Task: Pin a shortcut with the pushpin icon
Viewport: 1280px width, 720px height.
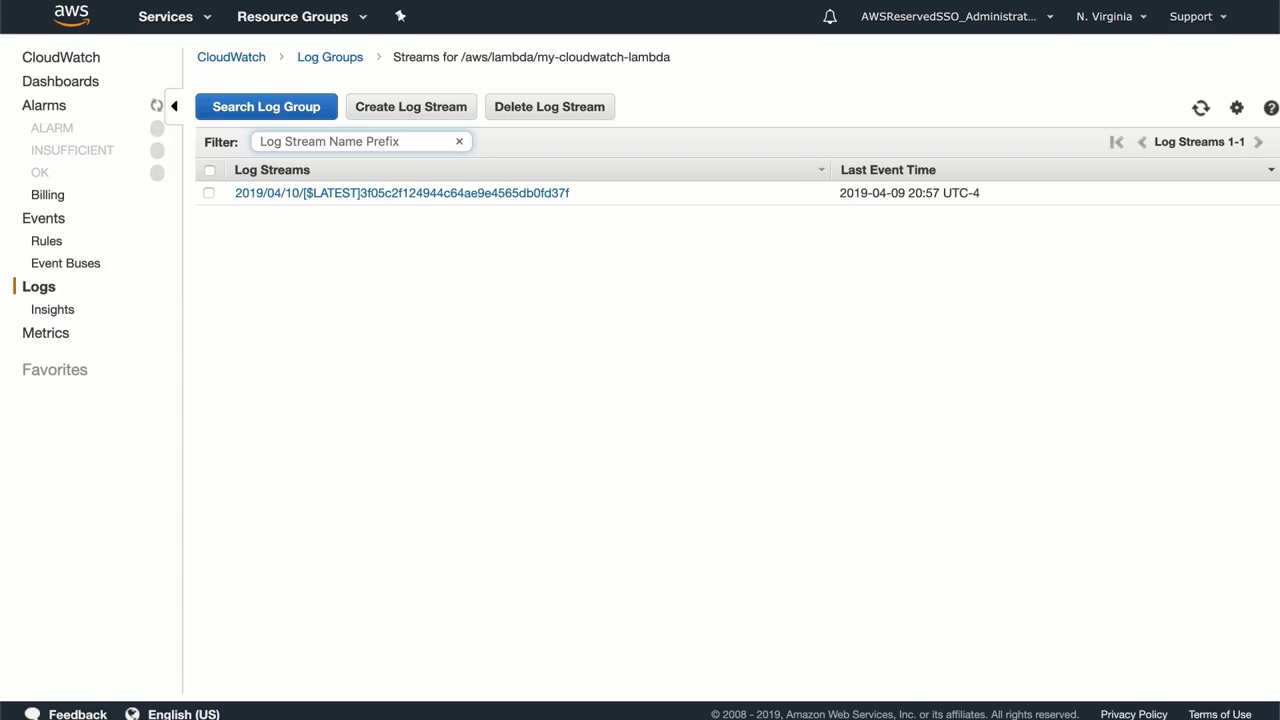Action: point(400,16)
